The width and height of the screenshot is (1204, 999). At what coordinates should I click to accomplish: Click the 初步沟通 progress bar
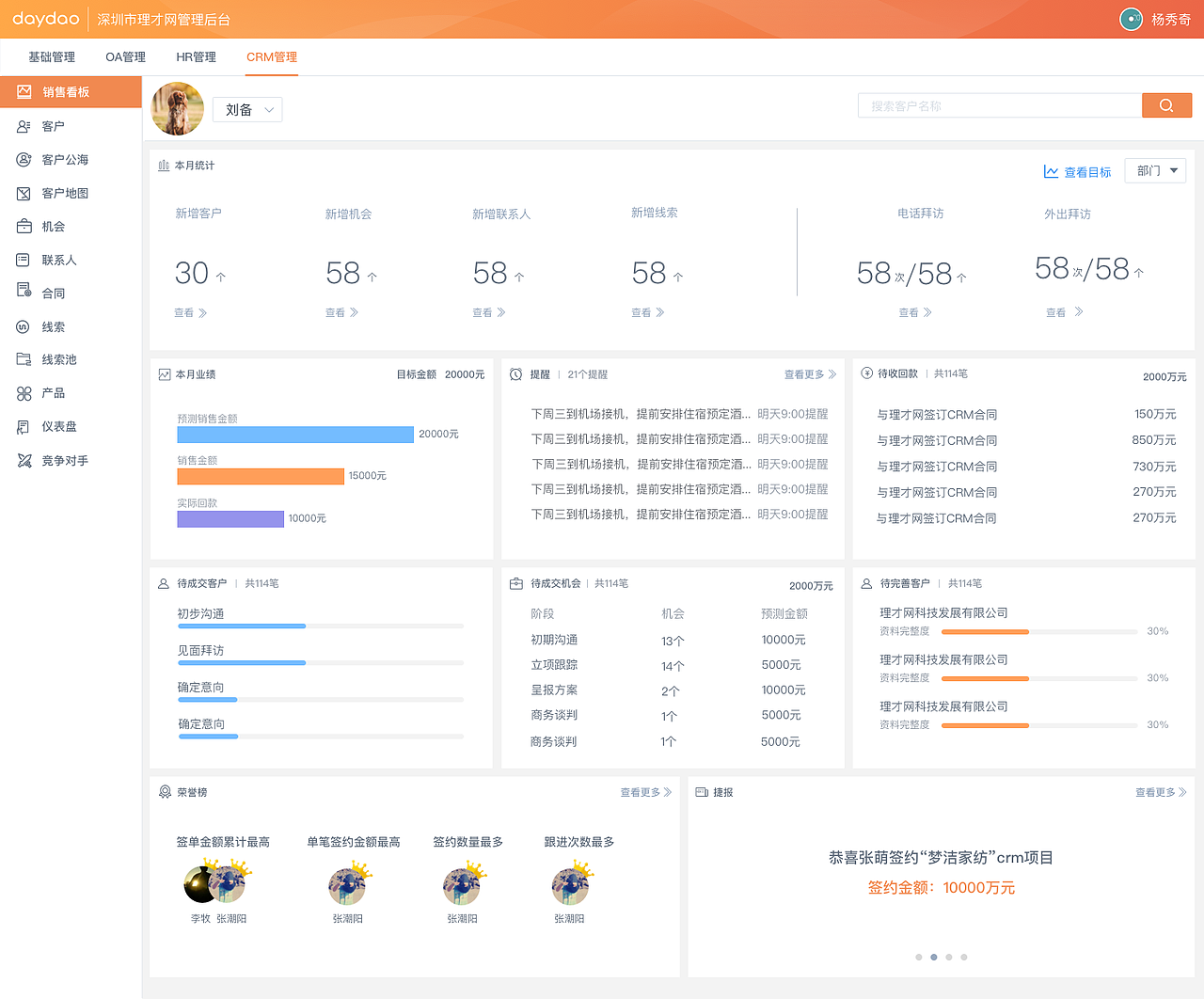321,626
